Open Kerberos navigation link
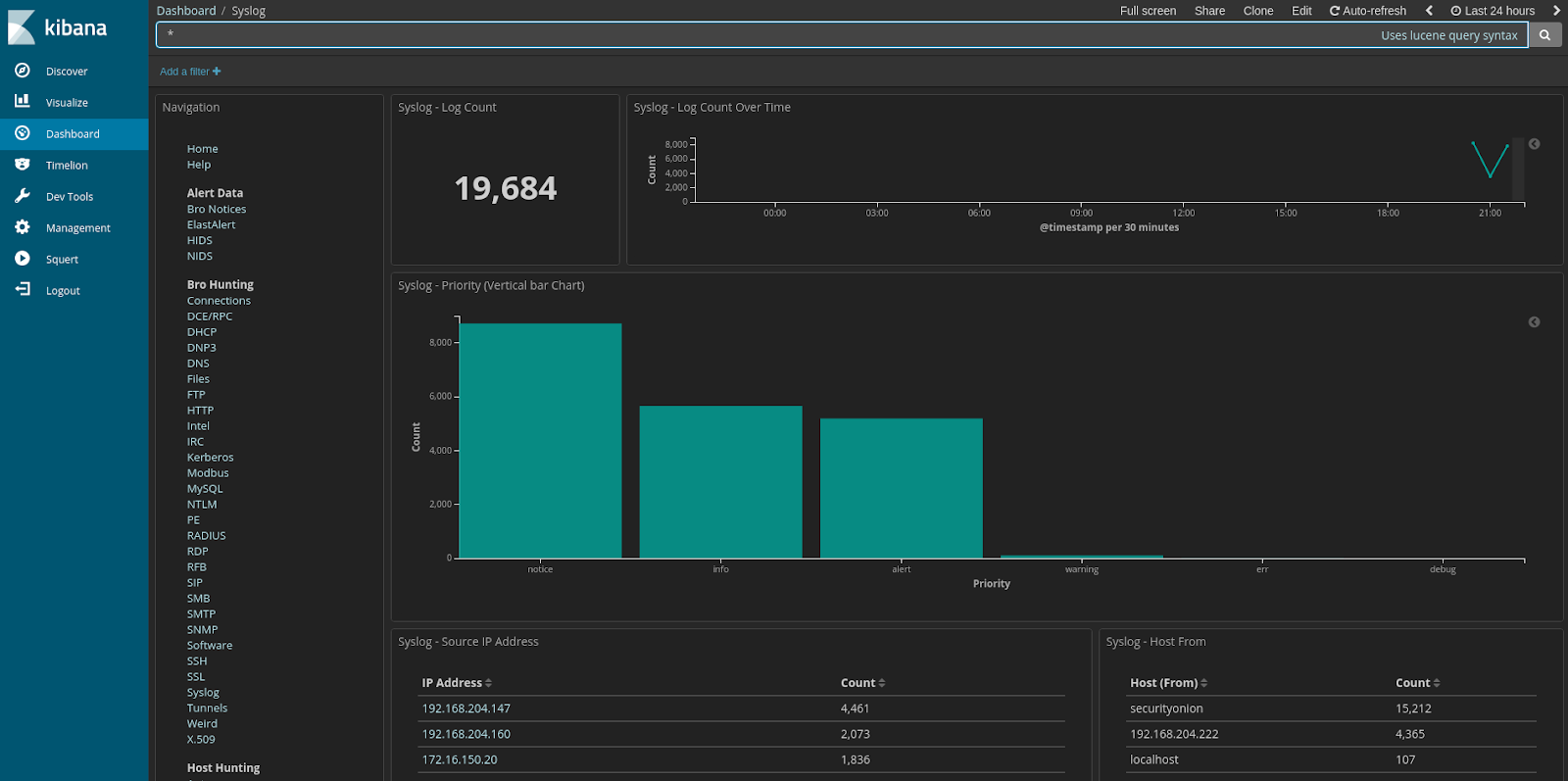1568x781 pixels. (x=211, y=458)
